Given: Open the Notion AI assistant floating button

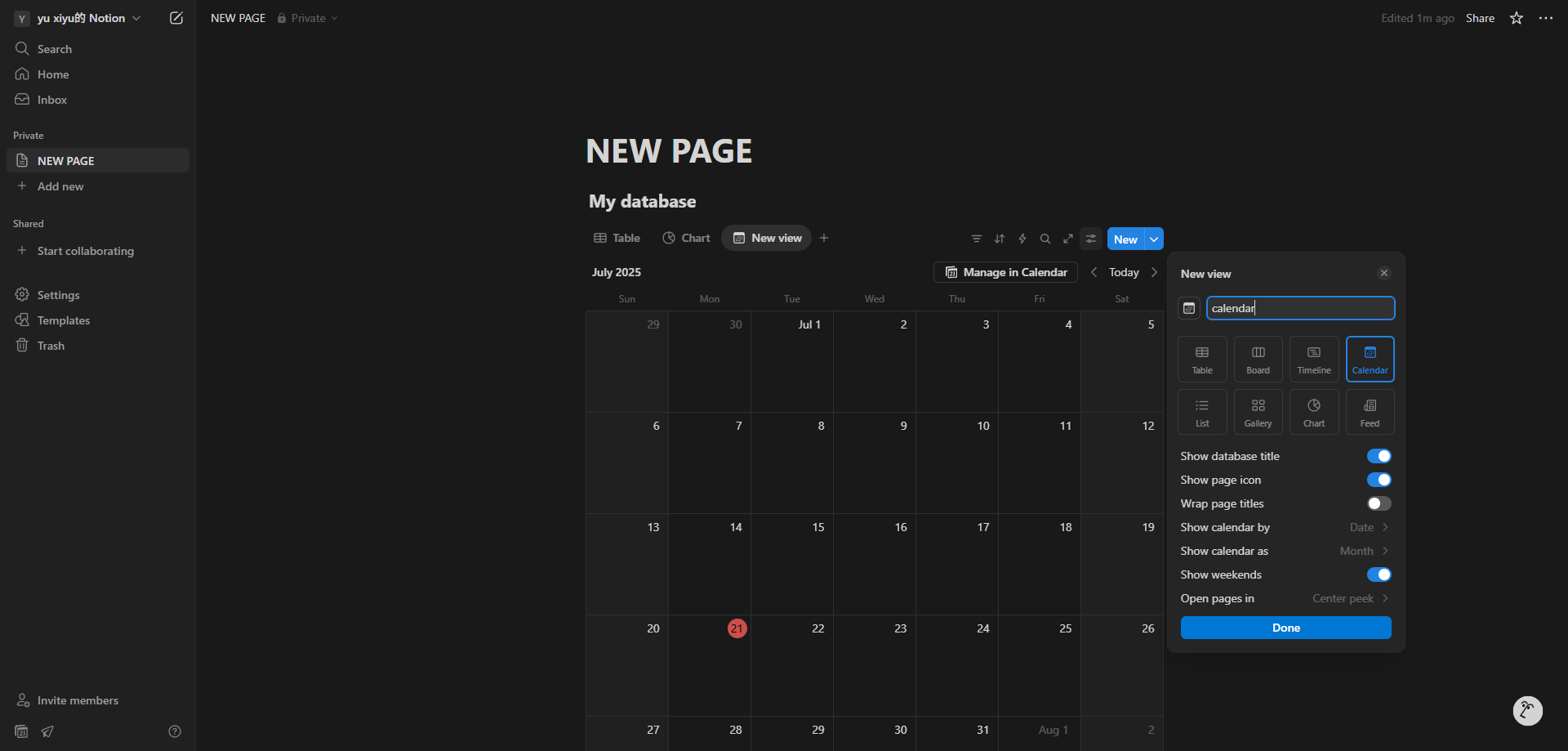Looking at the screenshot, I should (1527, 711).
